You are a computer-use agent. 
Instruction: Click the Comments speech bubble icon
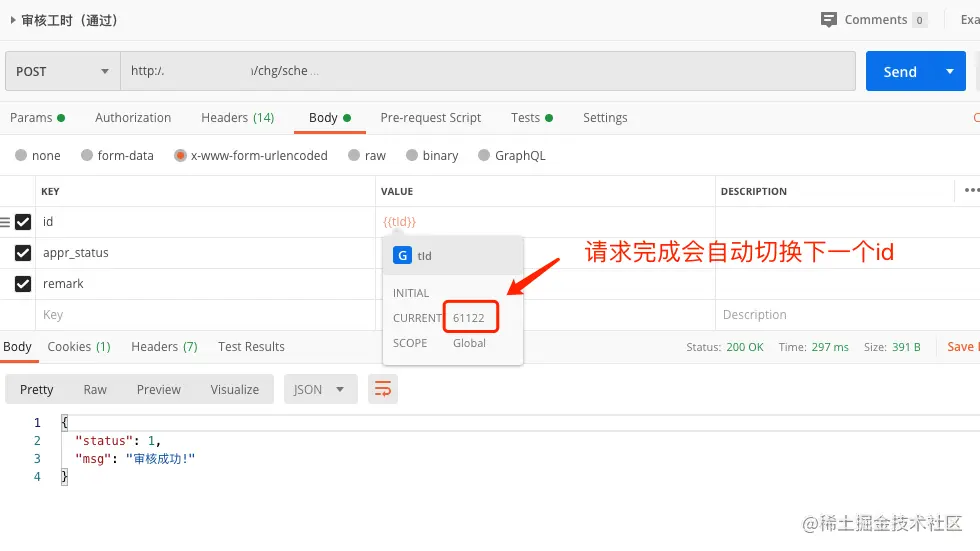(828, 20)
